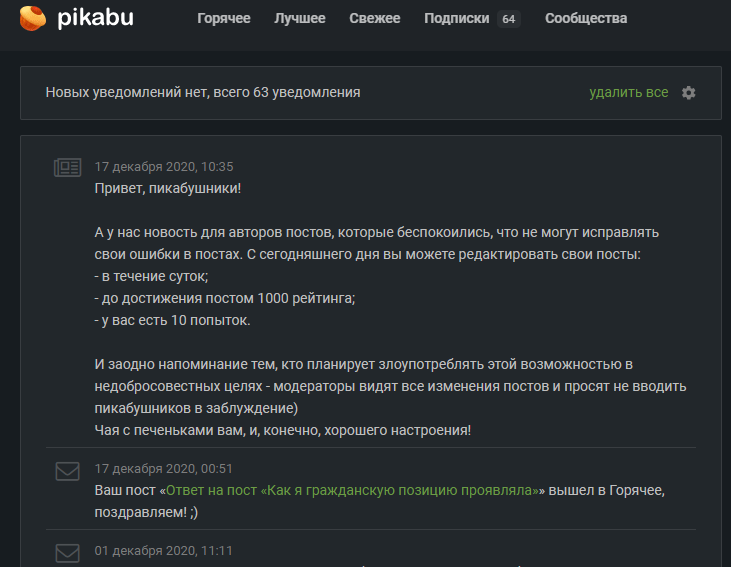This screenshot has height=567, width=731.
Task: Click the pikabu wordmark in header
Action: point(95,18)
